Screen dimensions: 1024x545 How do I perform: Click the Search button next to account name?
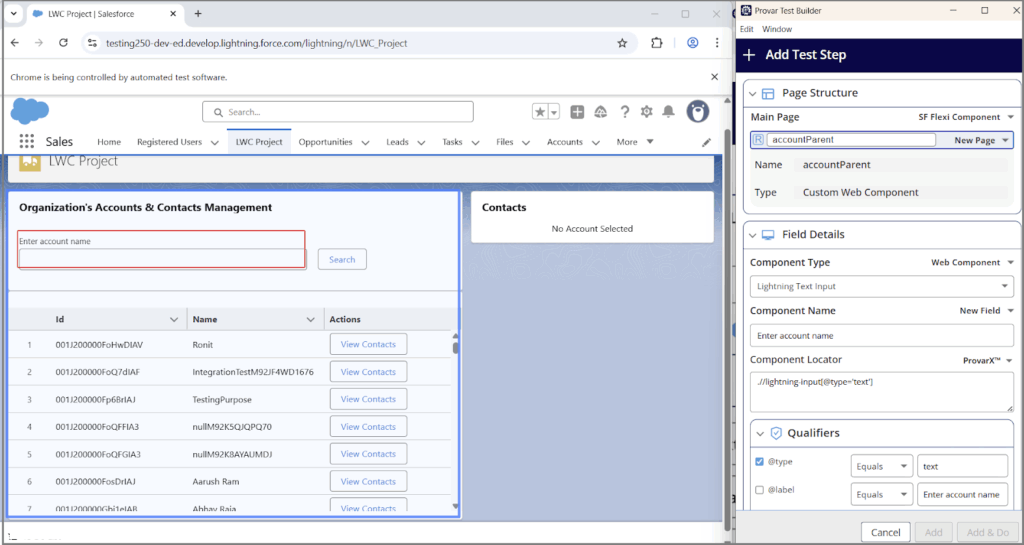pos(342,259)
